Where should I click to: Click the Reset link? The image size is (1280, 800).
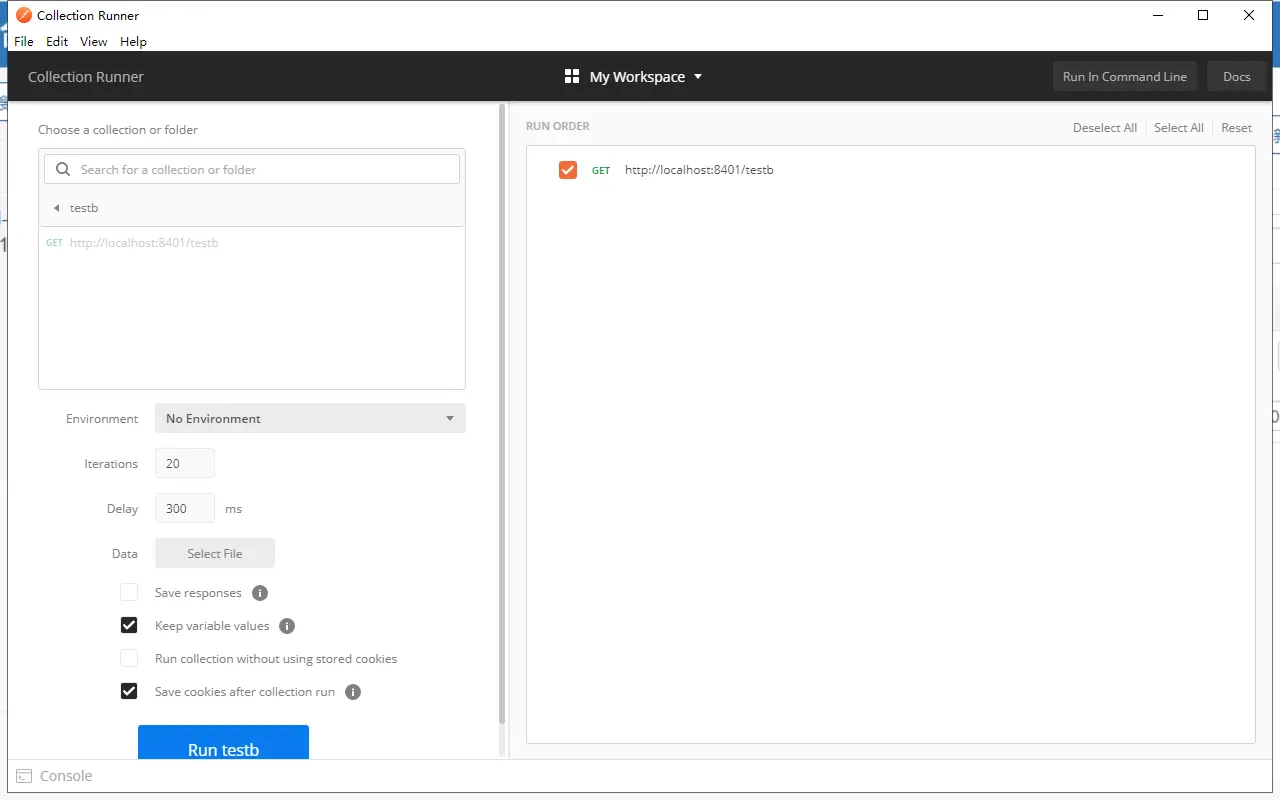click(1237, 128)
